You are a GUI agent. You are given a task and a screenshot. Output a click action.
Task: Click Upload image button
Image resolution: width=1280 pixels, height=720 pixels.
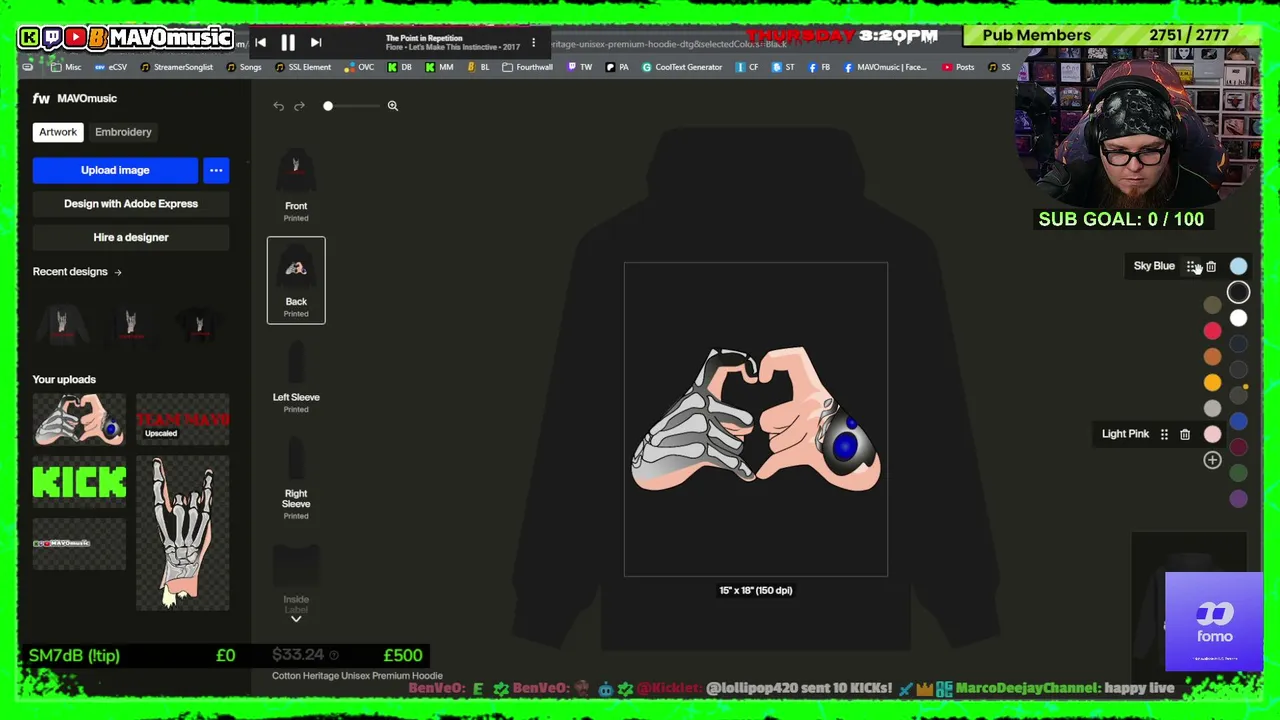[x=115, y=170]
